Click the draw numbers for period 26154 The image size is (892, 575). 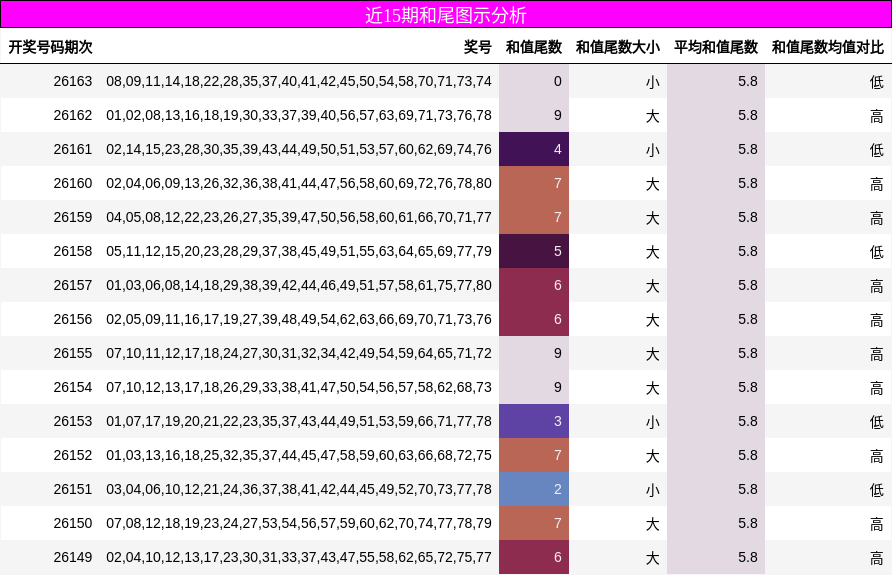click(299, 387)
